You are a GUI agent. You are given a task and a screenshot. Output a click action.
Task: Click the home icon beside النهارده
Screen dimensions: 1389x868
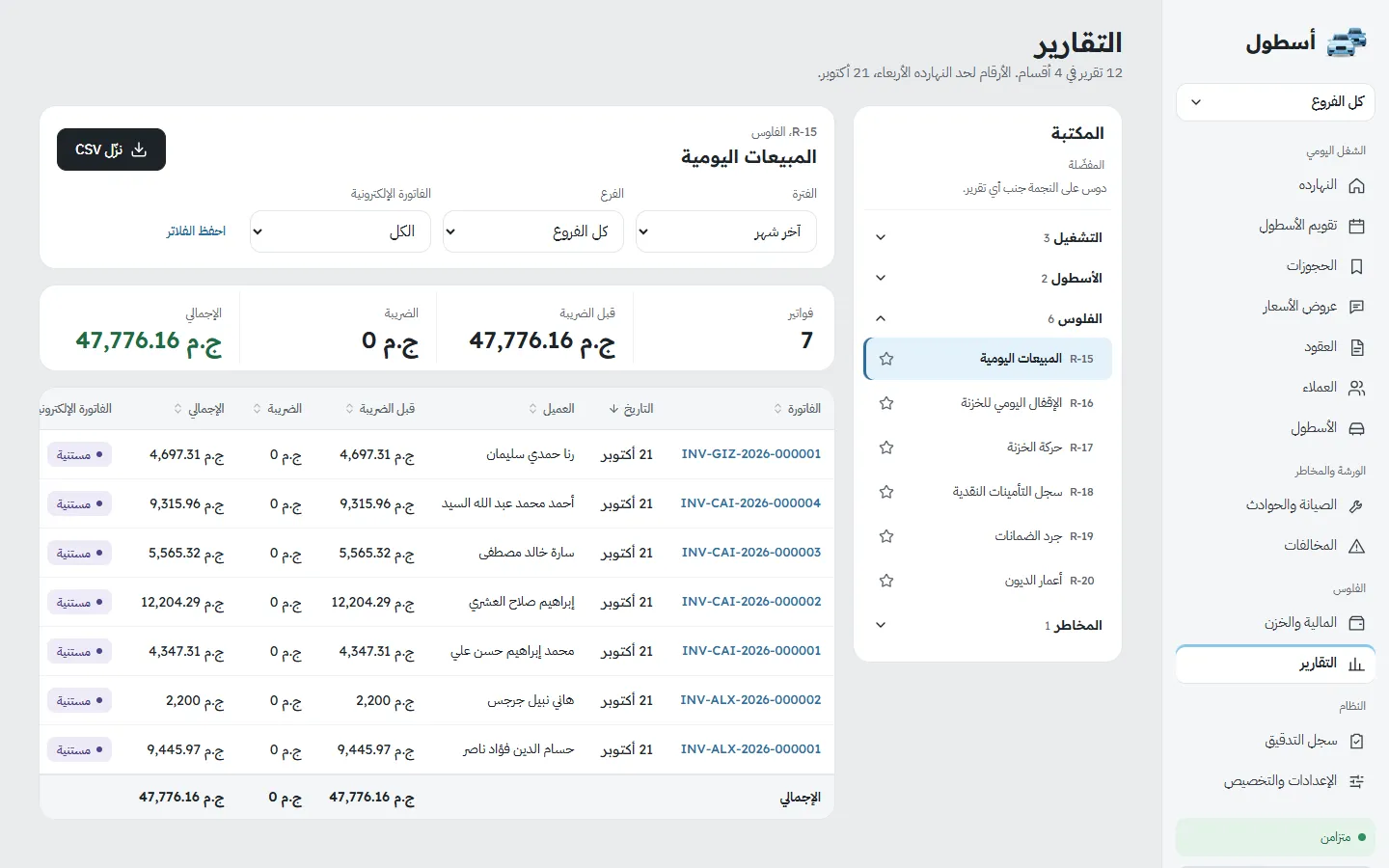[x=1356, y=186]
